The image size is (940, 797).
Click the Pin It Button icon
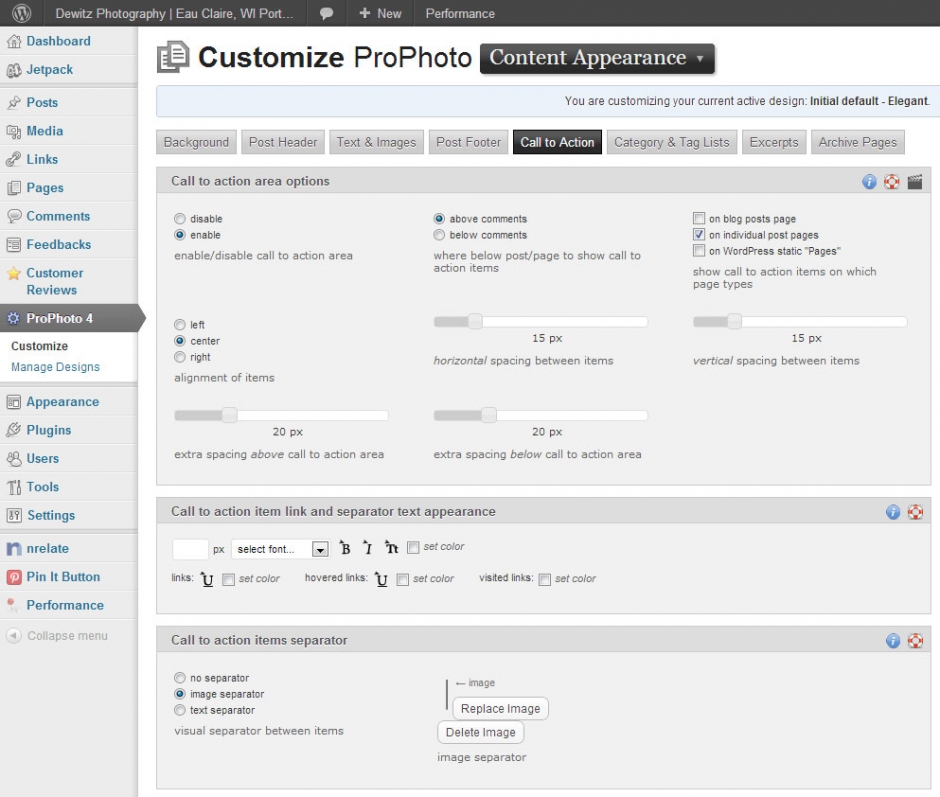pos(14,577)
